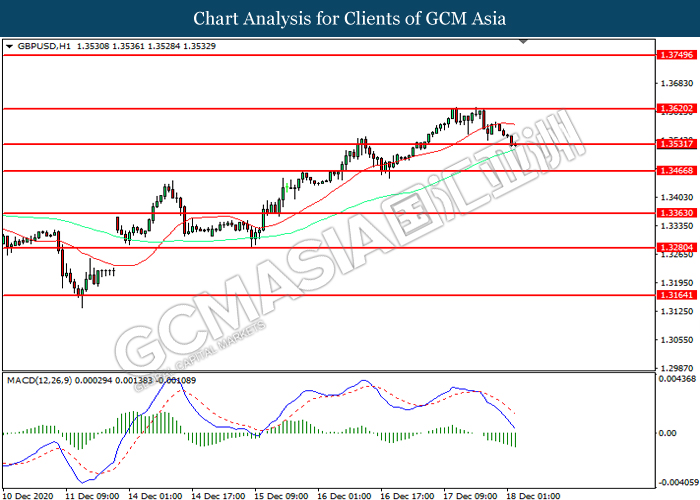The height and width of the screenshot is (500, 700).
Task: Select the 1.31641 support price label
Action: click(x=677, y=295)
